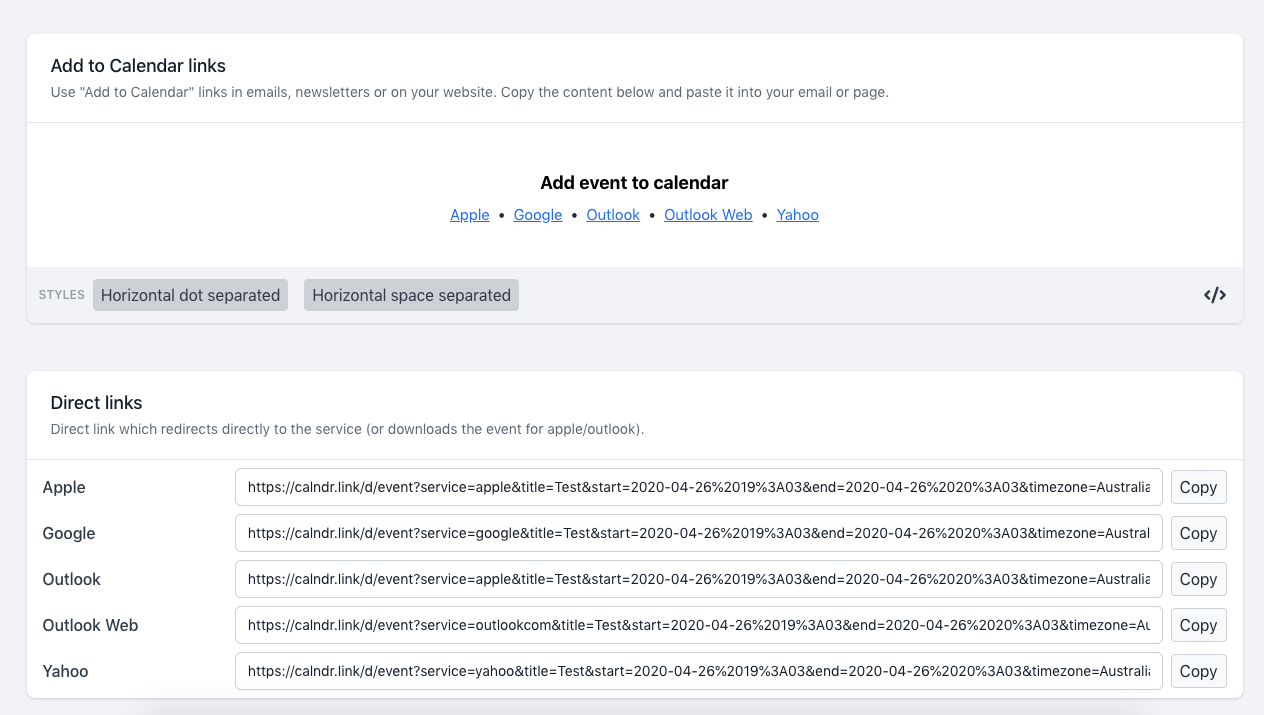Open the Google calendar link
Image resolution: width=1264 pixels, height=715 pixels.
[x=538, y=215]
